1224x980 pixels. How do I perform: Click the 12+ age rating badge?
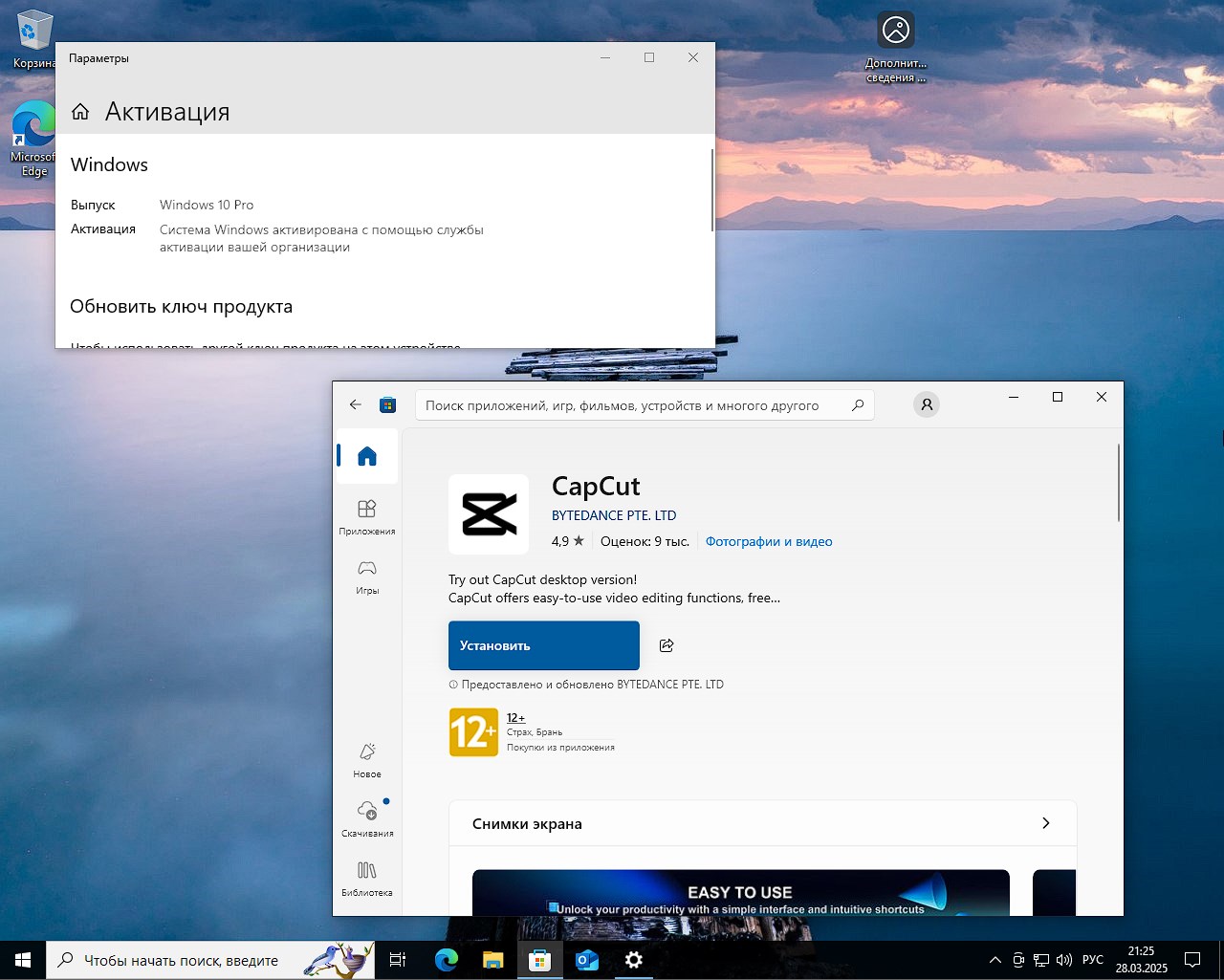(x=473, y=732)
